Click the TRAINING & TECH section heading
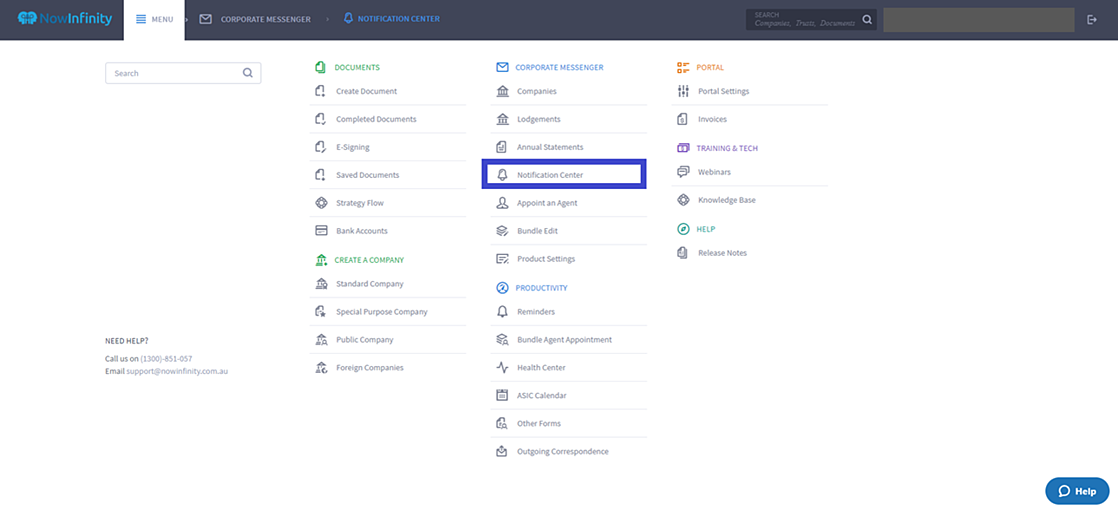Viewport: 1118px width, 510px height. click(727, 148)
